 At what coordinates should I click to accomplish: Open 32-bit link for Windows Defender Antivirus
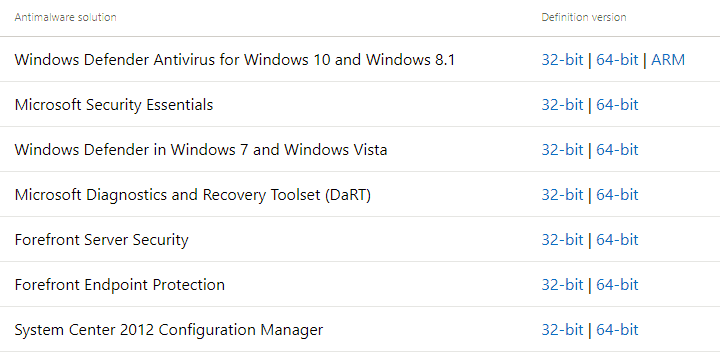tap(562, 60)
